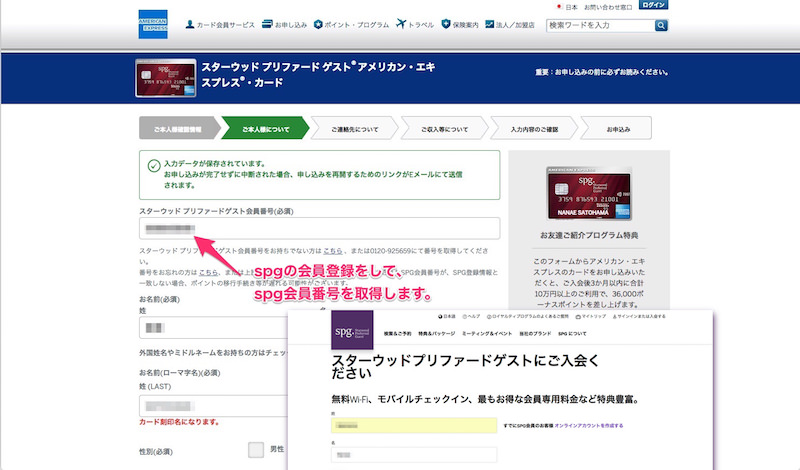Open 検索&ご予約 in SPG menu
The image size is (800, 470).
pos(397,334)
